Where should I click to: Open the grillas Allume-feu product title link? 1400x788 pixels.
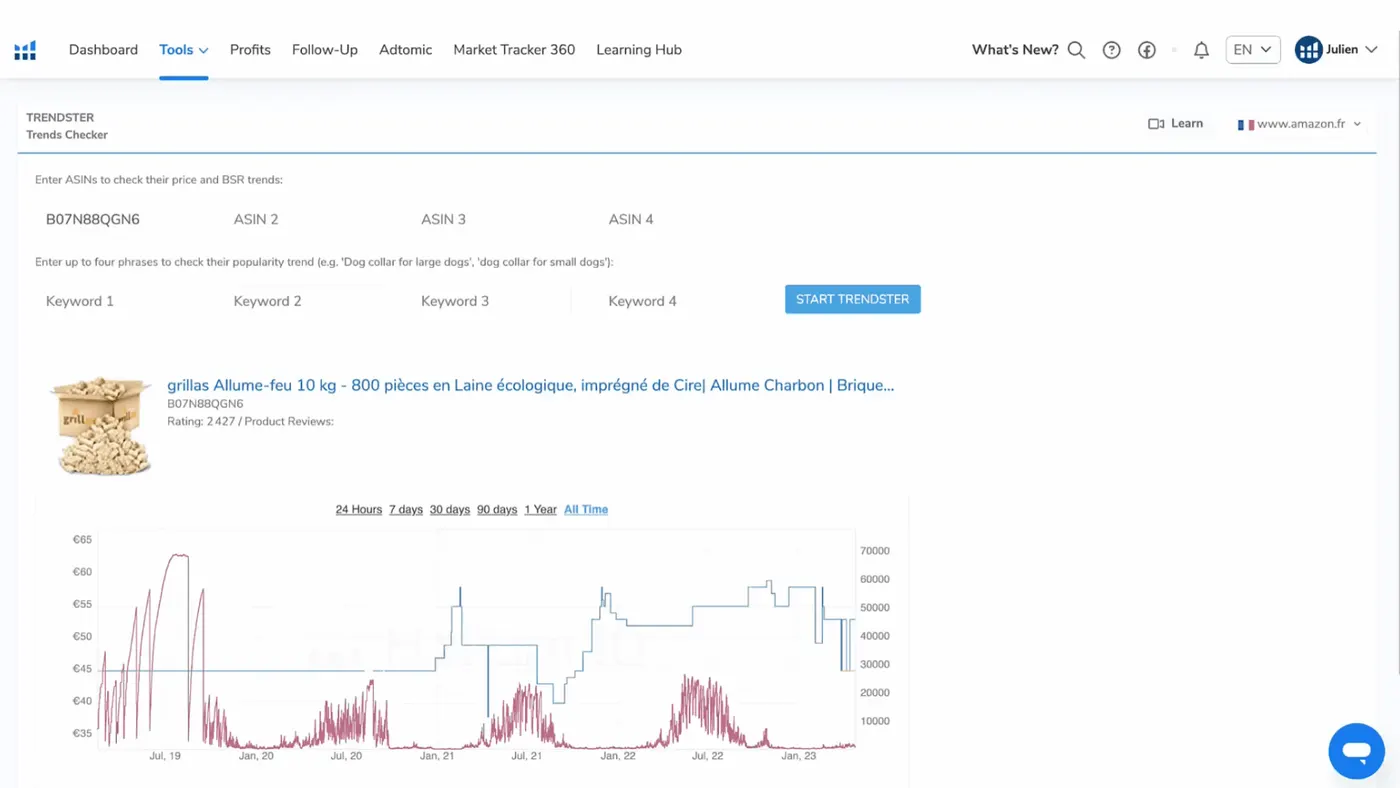click(x=531, y=385)
